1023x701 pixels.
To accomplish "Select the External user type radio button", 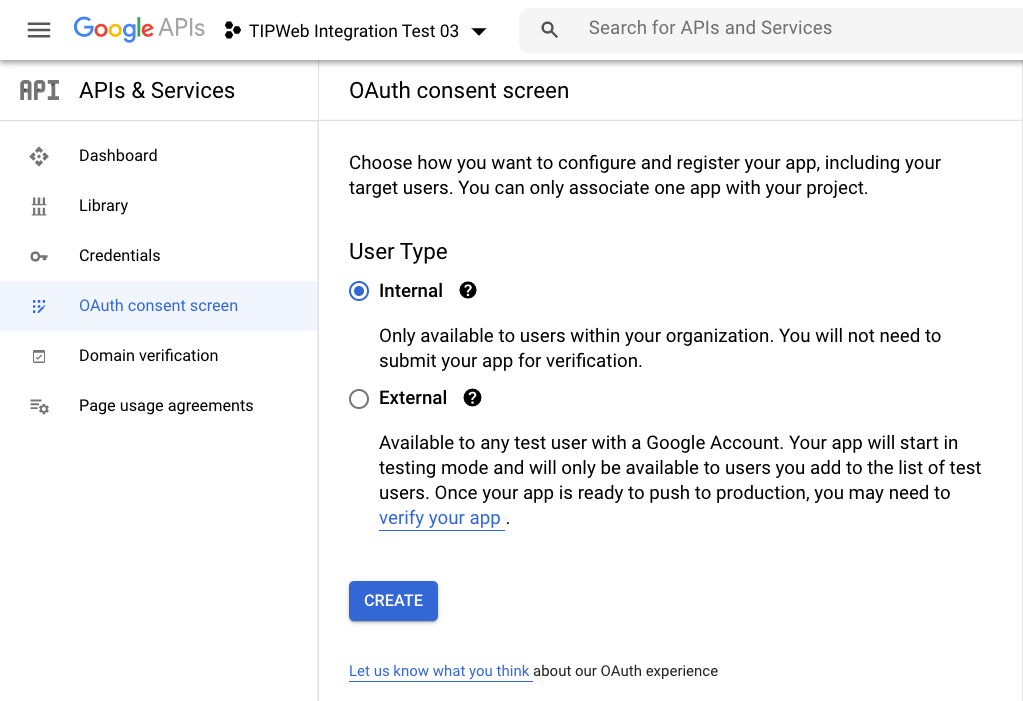I will pyautogui.click(x=359, y=398).
